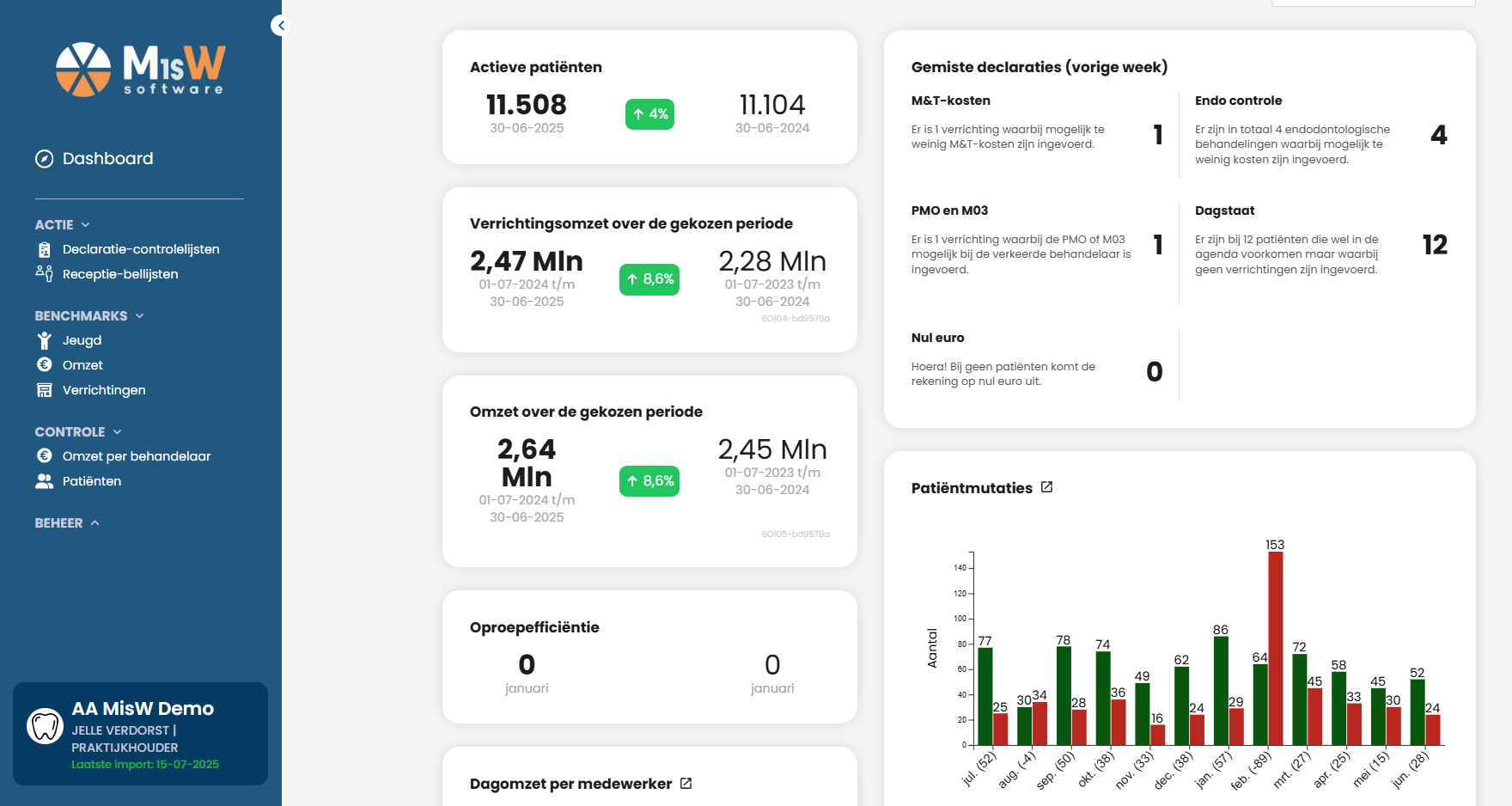Click Laatste import: 15-07-2025 text
This screenshot has height=806, width=1512.
click(145, 764)
